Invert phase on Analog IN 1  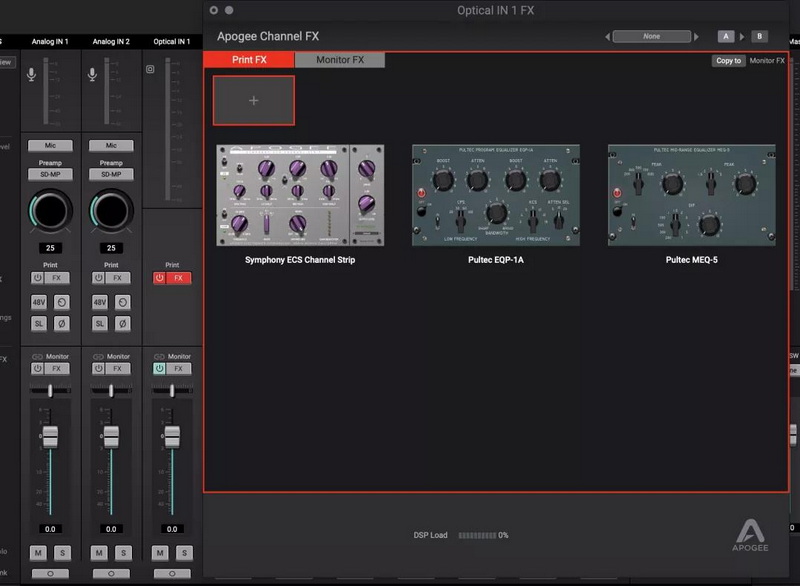[x=62, y=323]
